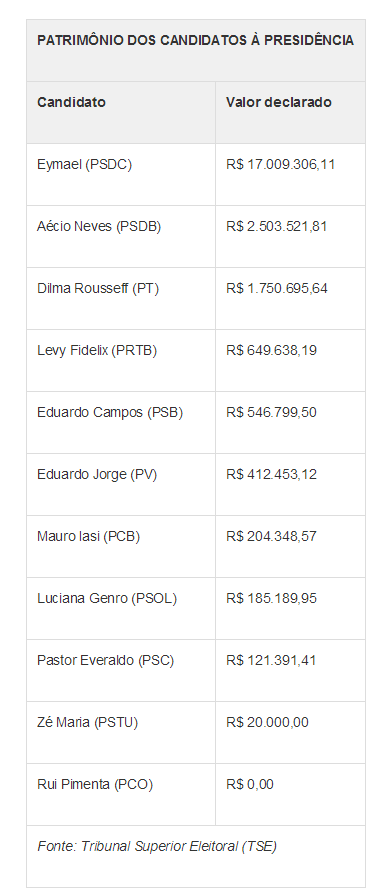Click the table title Patrimônio dos Candidatos à Presidência
The width and height of the screenshot is (391, 893).
(x=195, y=40)
